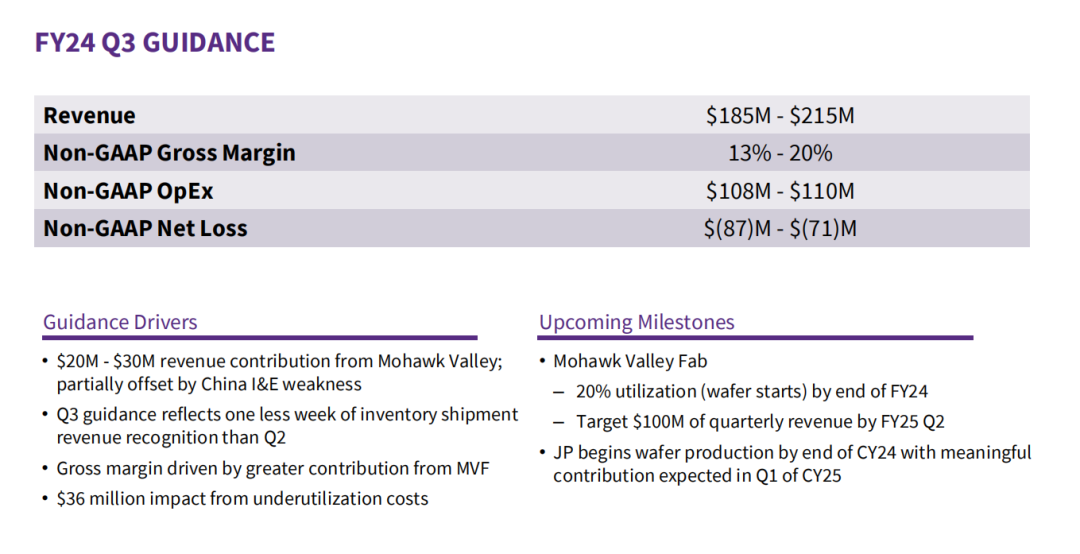Click the Mohawk Valley Fab bullet

[x=630, y=361]
